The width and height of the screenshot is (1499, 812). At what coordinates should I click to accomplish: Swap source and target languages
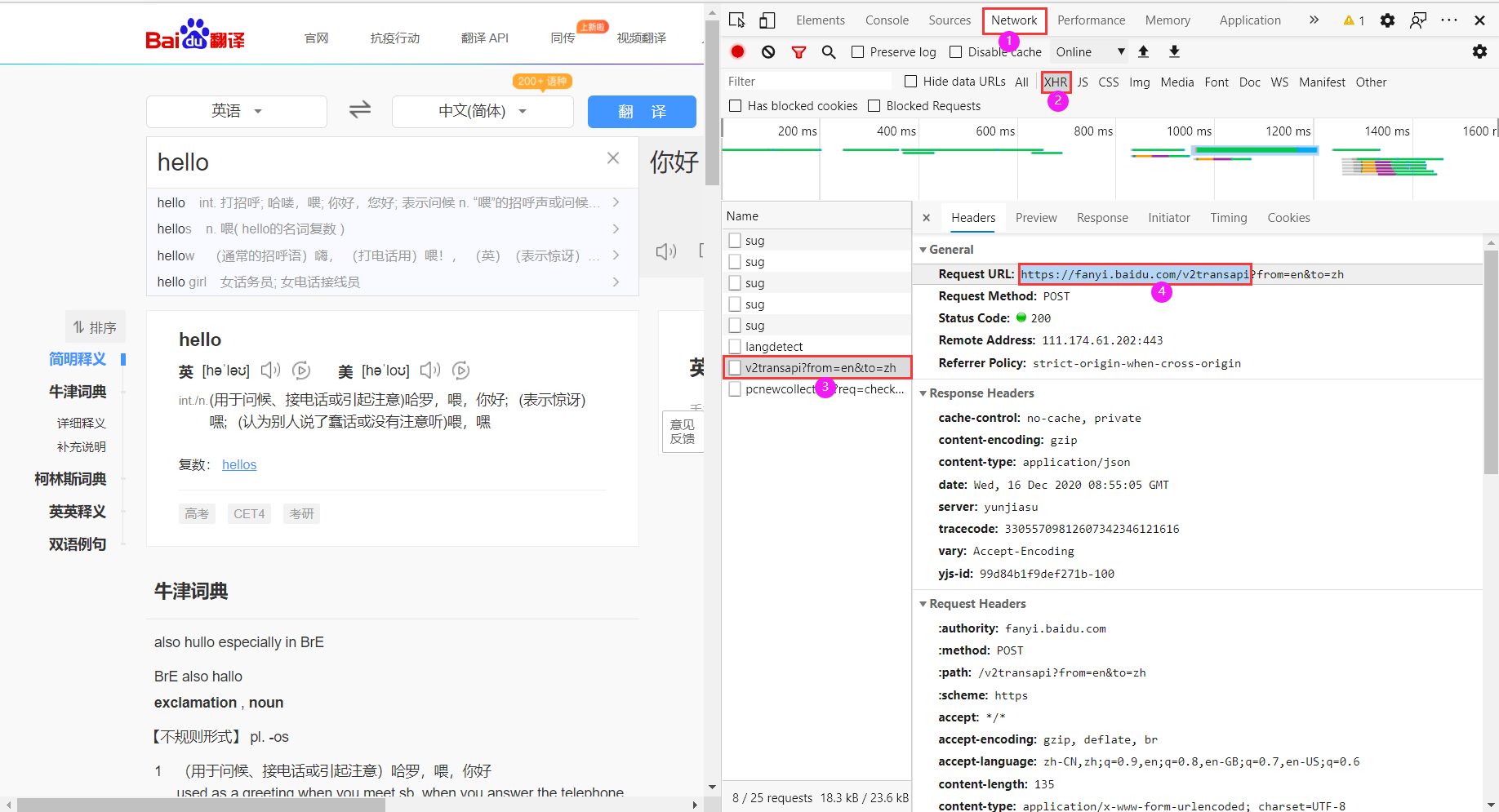(x=360, y=110)
